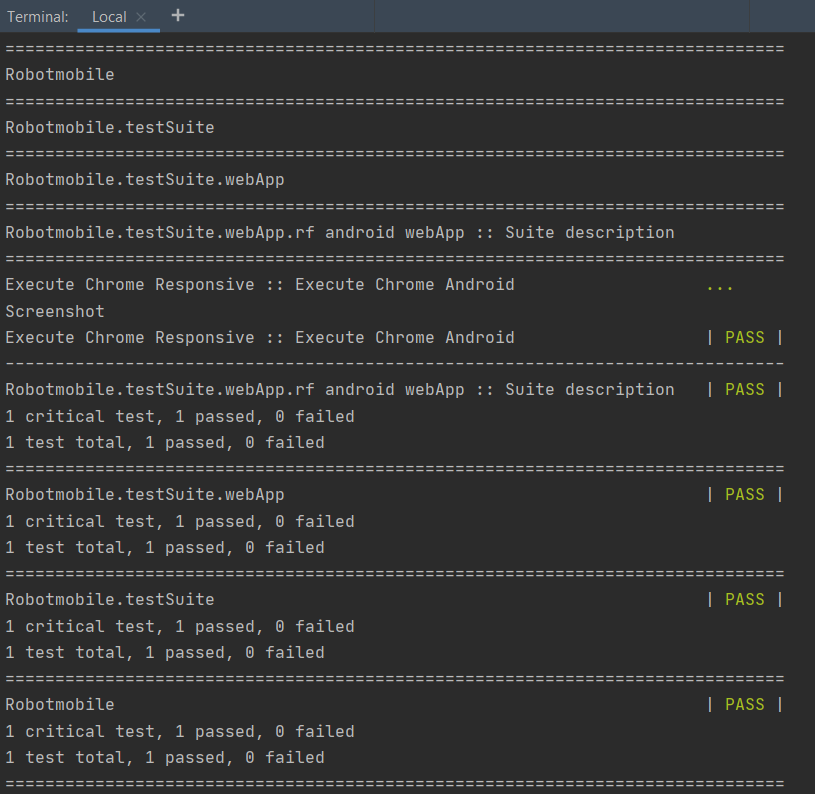Click test total line under Robotmobile.testSuite.webApp PASS
The image size is (815, 794).
(165, 548)
